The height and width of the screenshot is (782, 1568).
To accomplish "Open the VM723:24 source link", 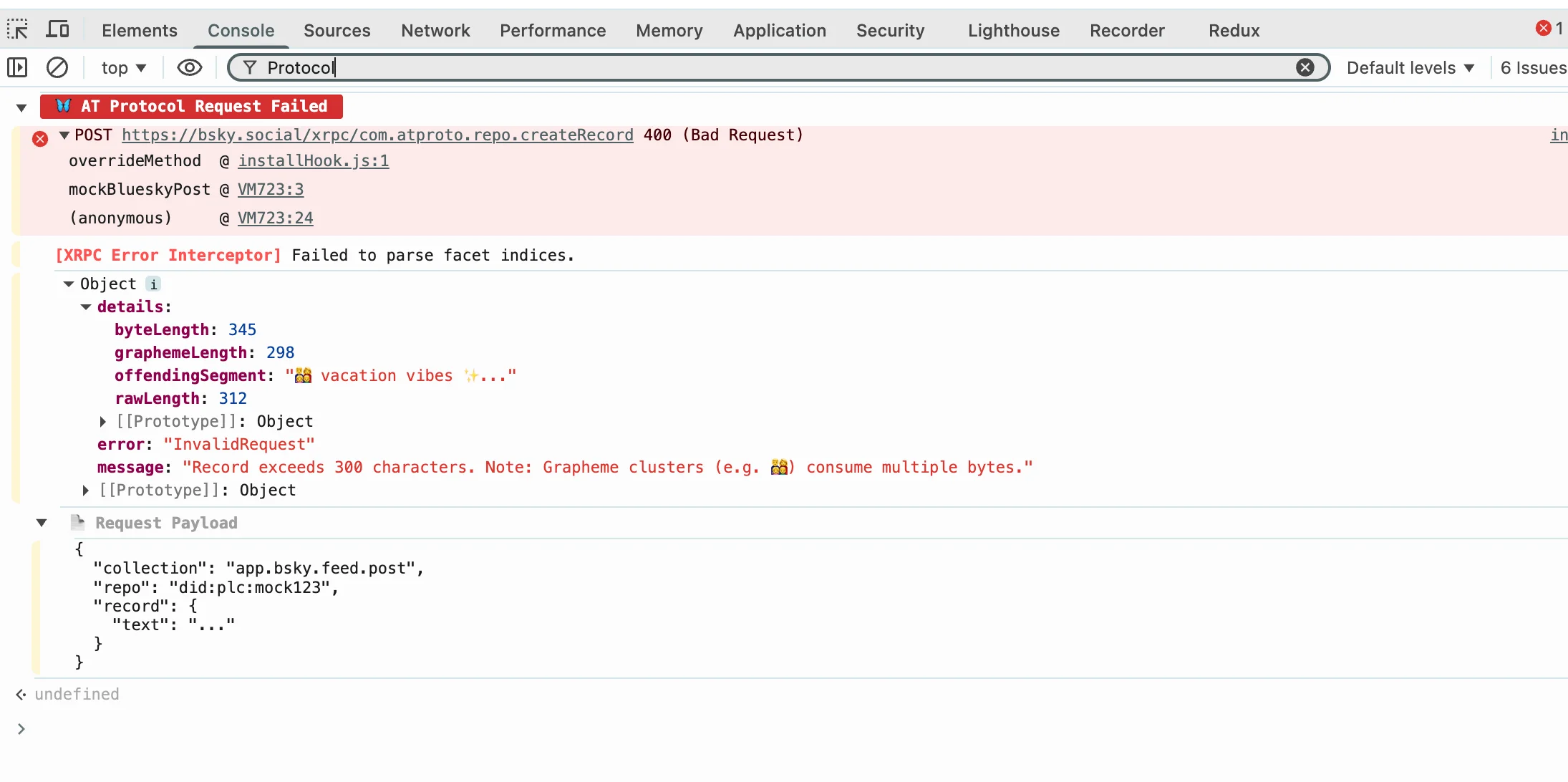I will pyautogui.click(x=276, y=218).
